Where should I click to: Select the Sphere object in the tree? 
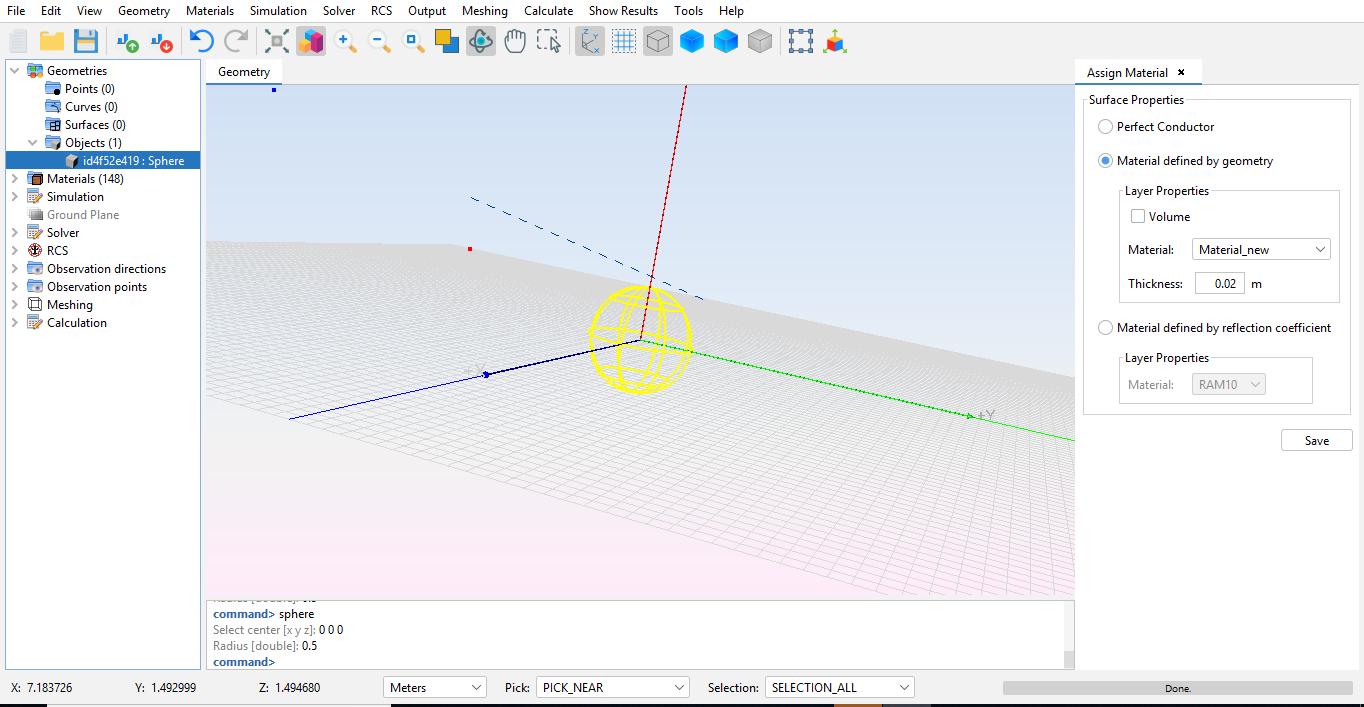click(x=133, y=161)
